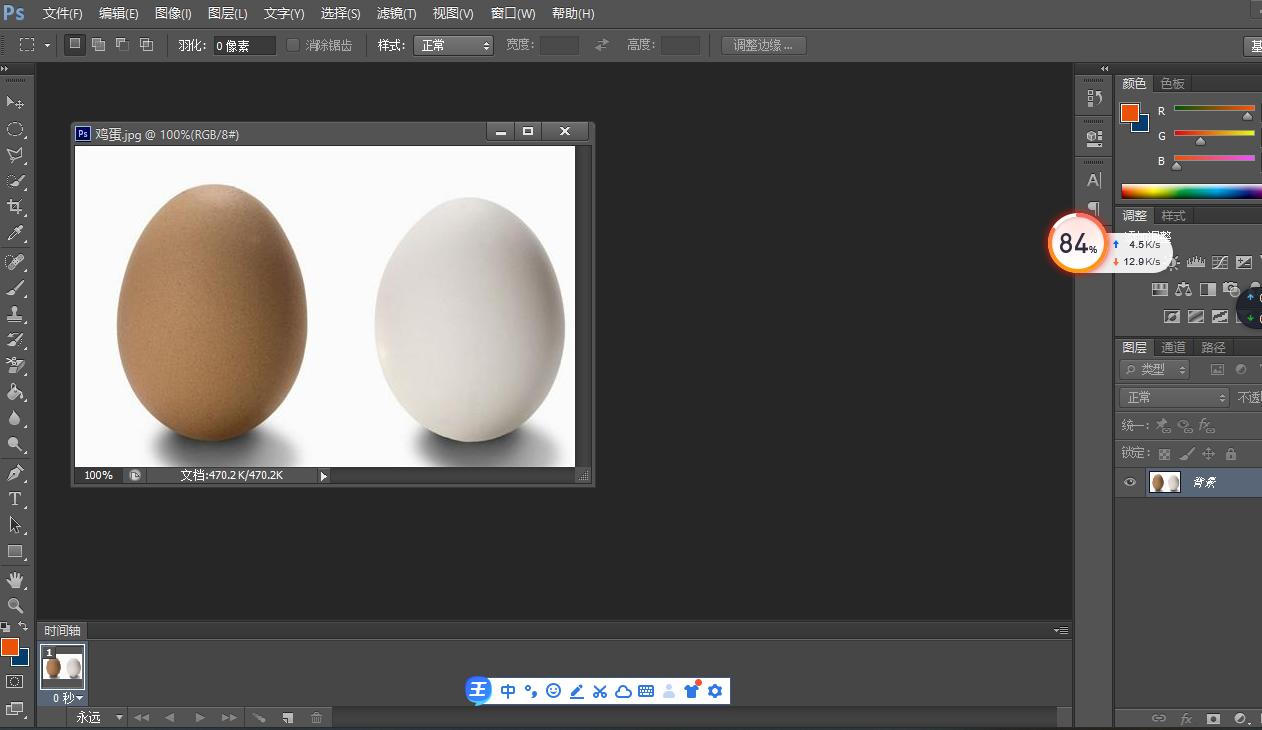Open the 永远 loop dropdown in the timeline
This screenshot has width=1262, height=730.
[x=97, y=717]
